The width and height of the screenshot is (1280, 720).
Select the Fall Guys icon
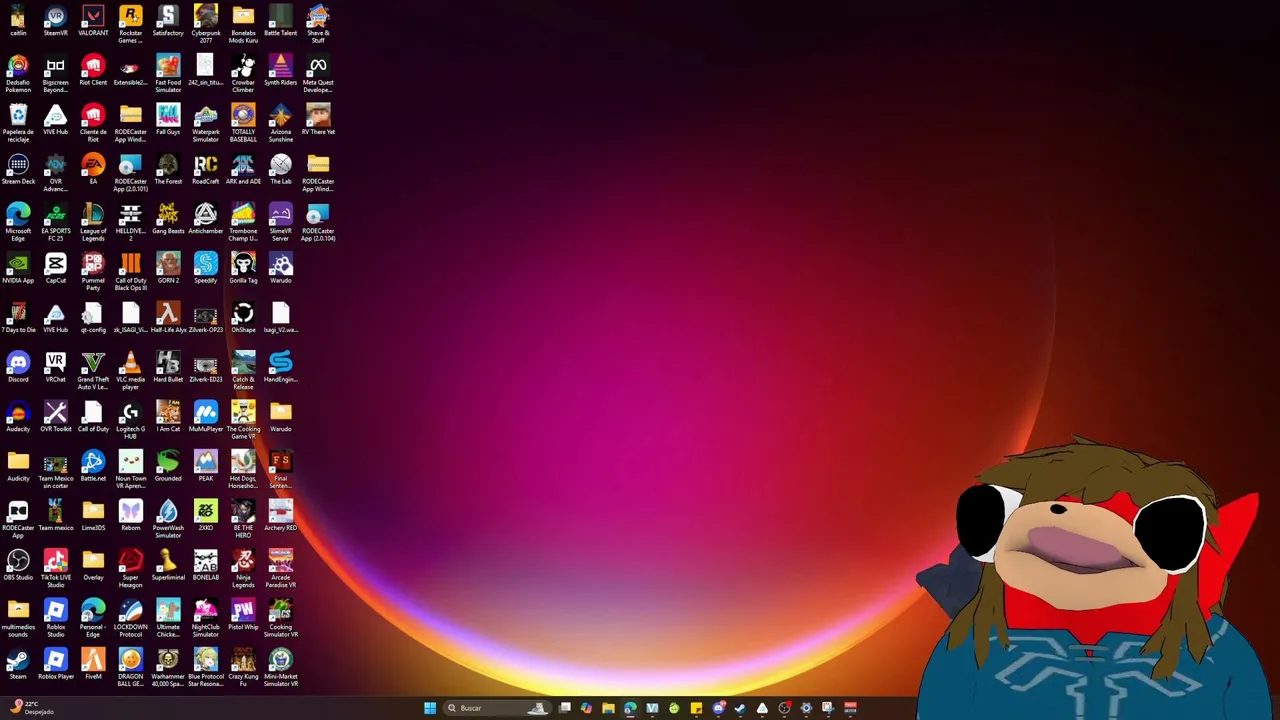click(168, 119)
